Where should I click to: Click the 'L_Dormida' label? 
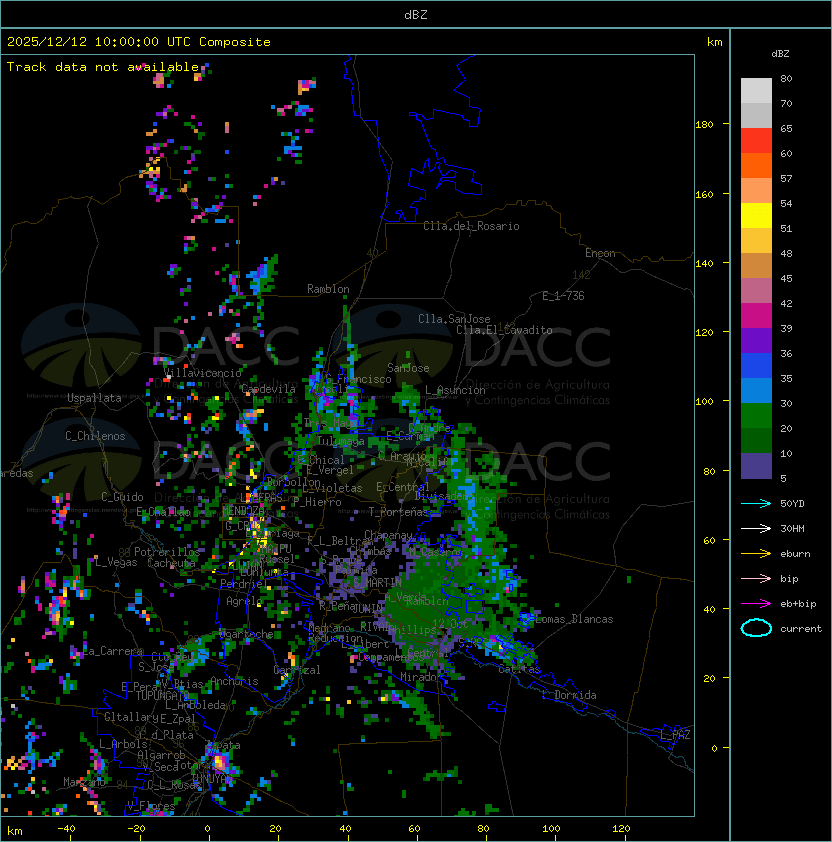click(569, 695)
